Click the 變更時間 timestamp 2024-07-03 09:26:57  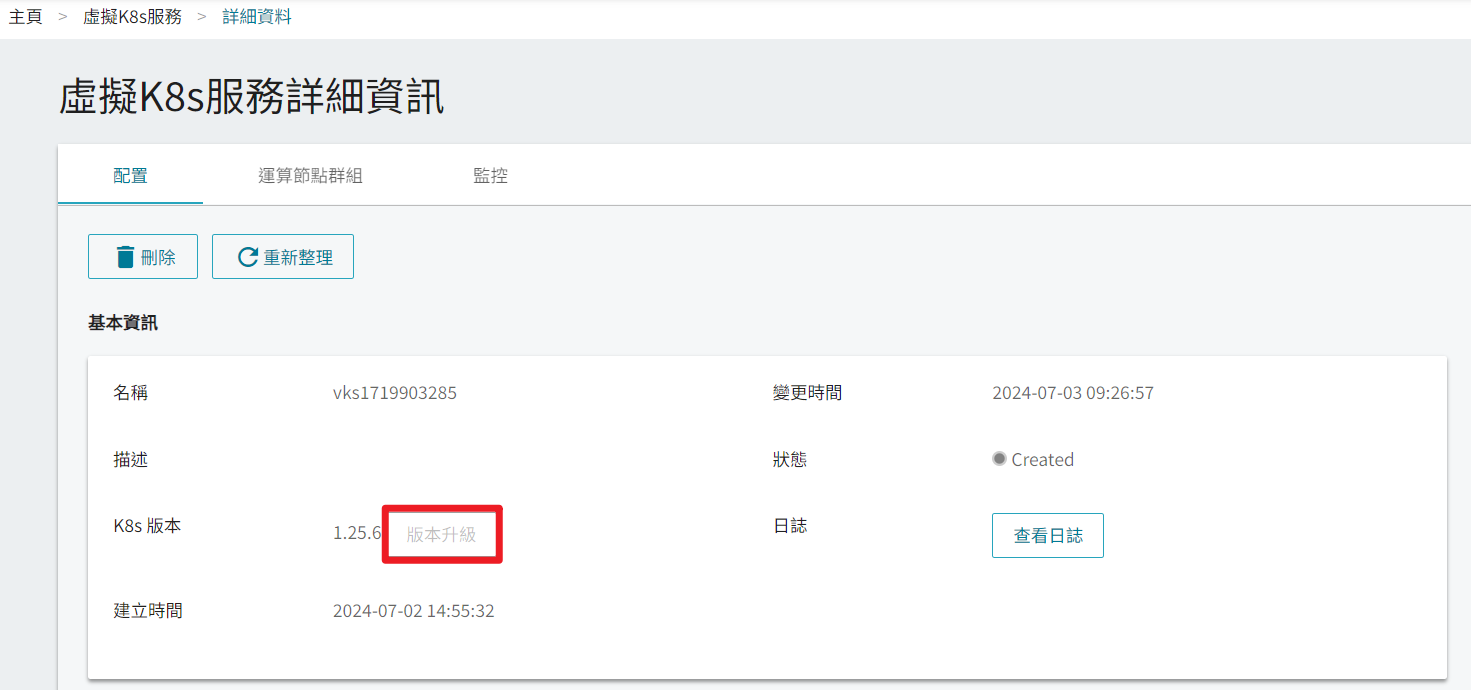(1073, 393)
